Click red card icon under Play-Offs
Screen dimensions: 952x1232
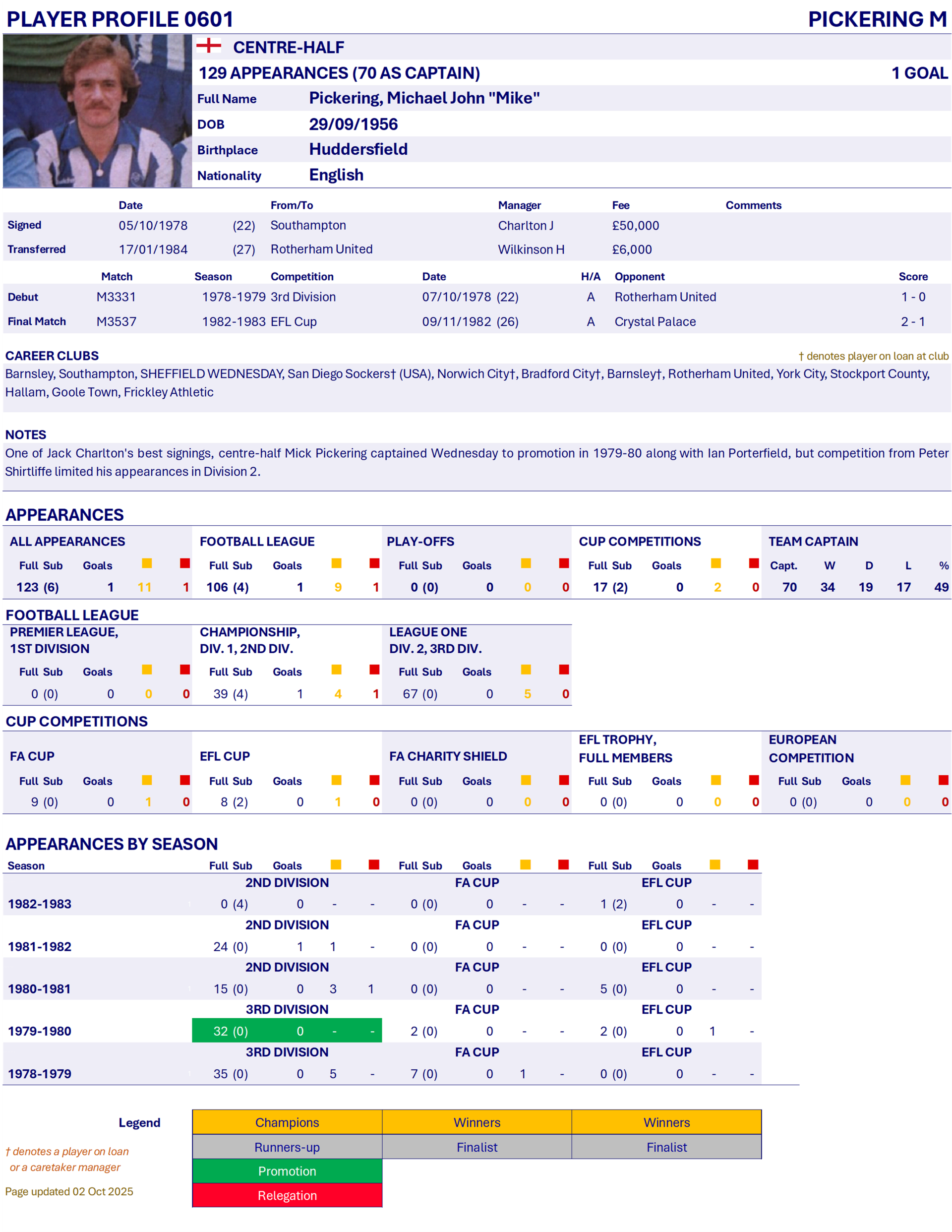click(x=564, y=563)
